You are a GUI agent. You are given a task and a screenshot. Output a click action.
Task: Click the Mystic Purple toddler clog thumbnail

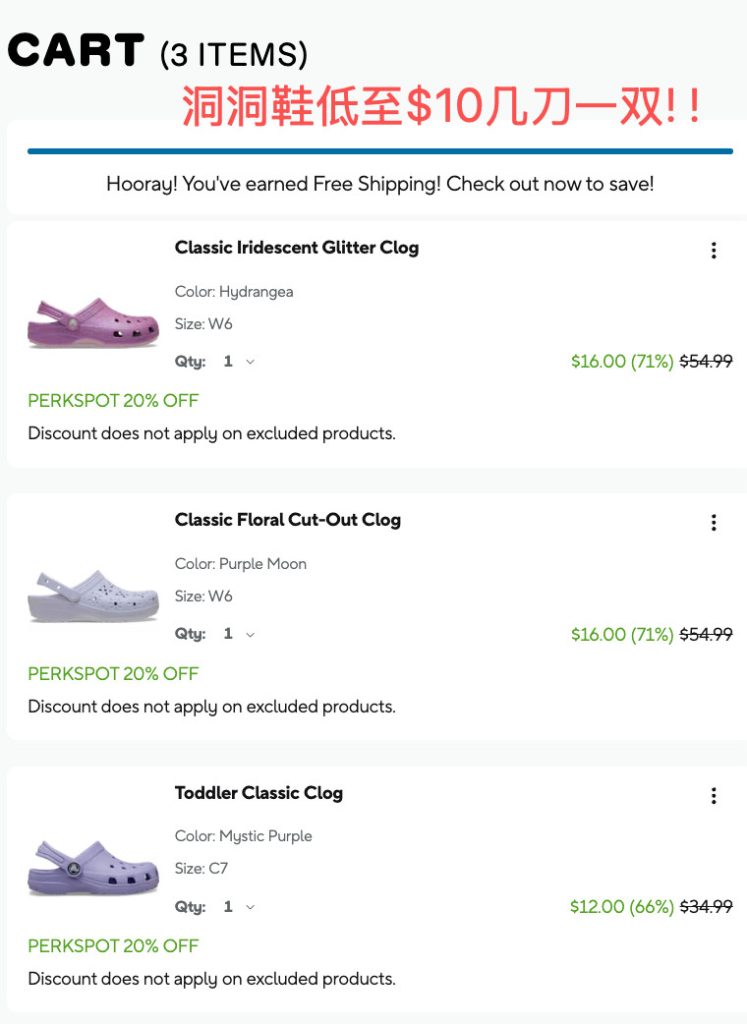click(x=93, y=868)
